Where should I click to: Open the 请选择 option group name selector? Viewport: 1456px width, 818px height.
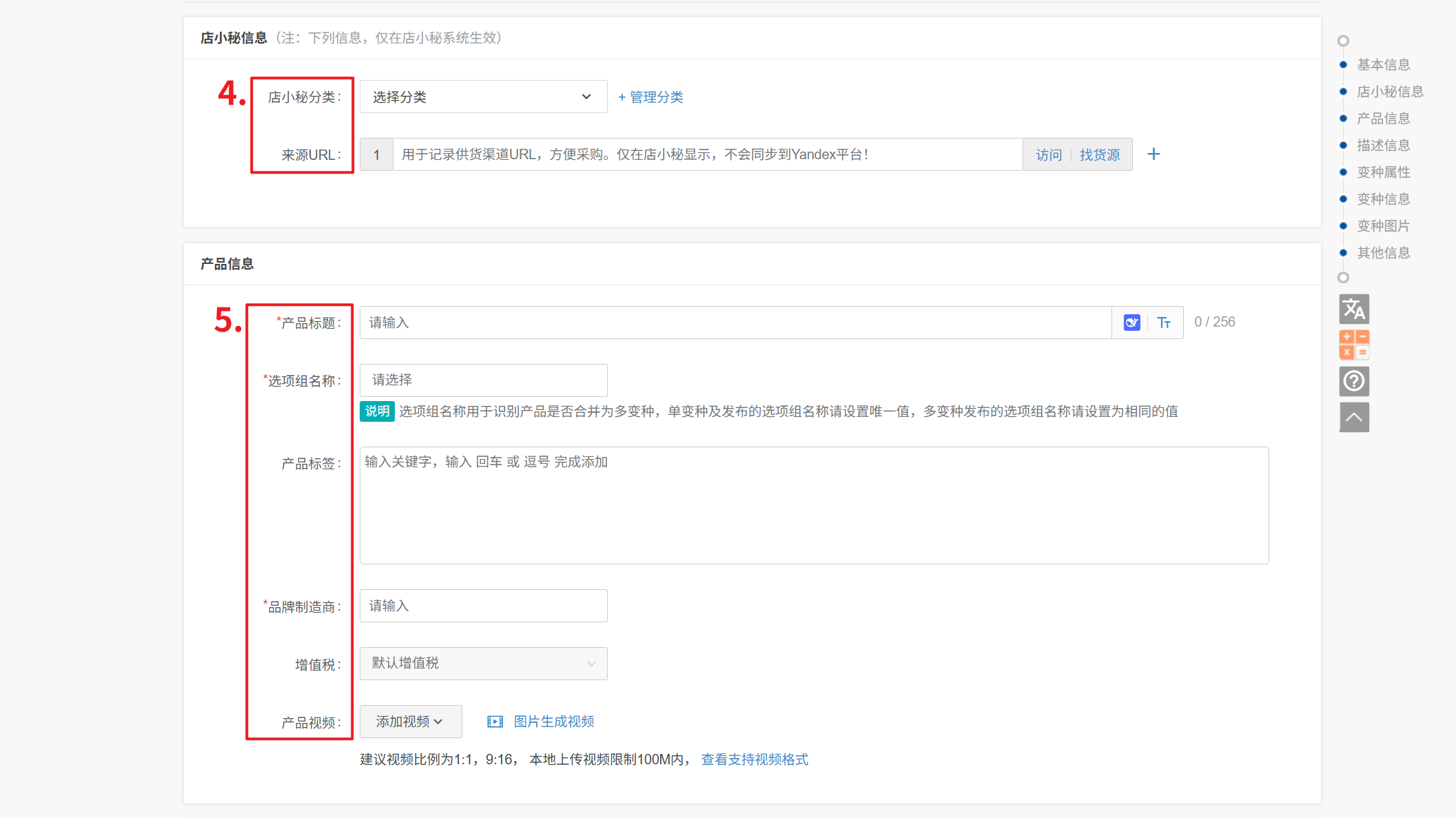pos(483,380)
